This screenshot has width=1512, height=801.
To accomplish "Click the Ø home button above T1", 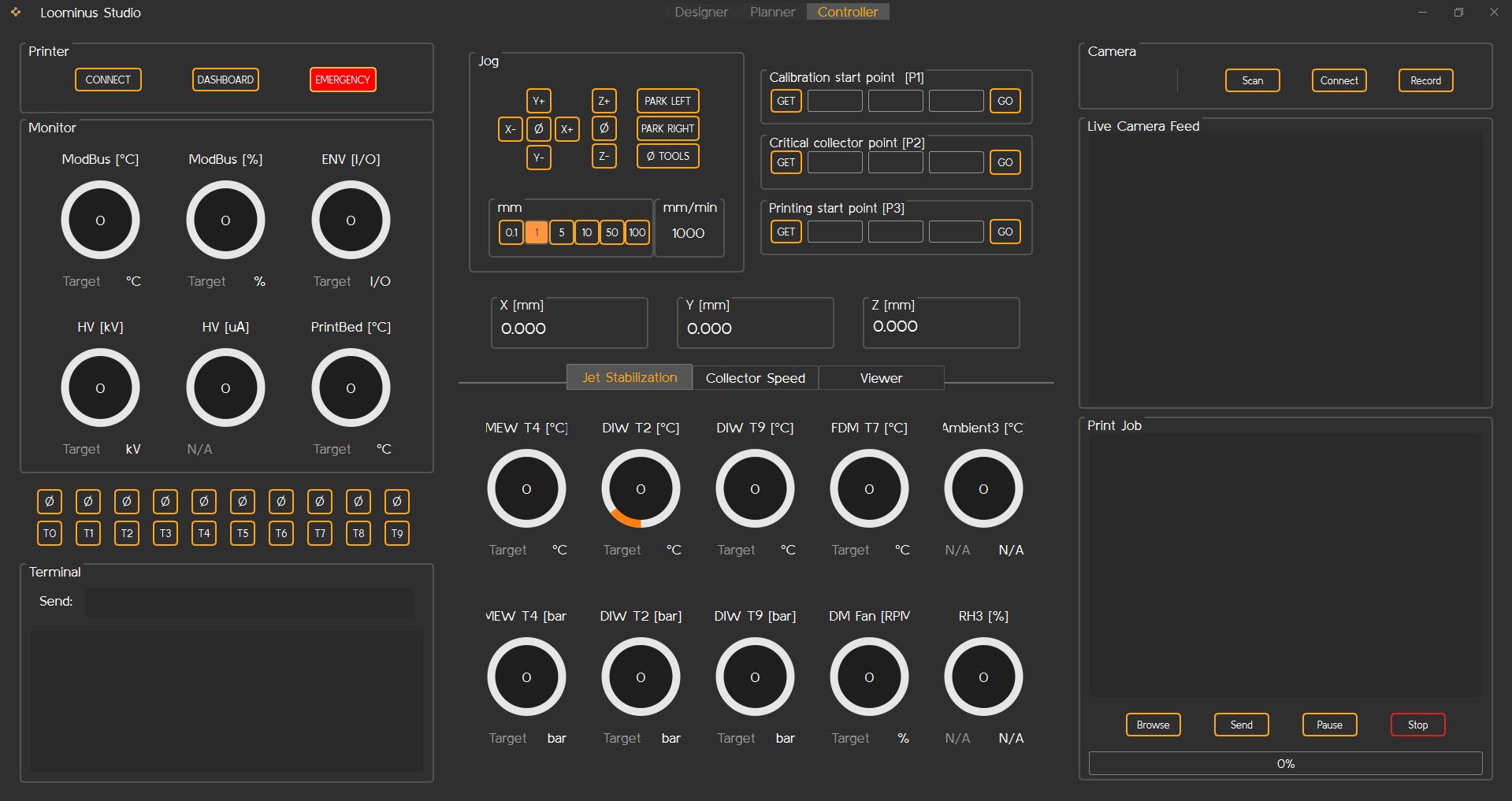I will 88,501.
